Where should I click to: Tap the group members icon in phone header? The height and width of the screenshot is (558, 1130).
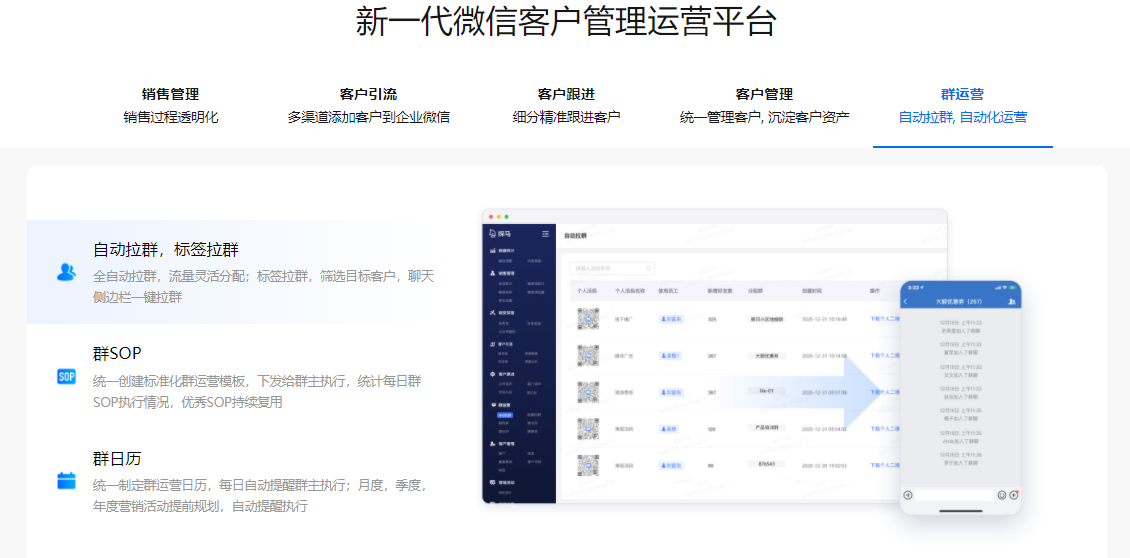pyautogui.click(x=1012, y=301)
